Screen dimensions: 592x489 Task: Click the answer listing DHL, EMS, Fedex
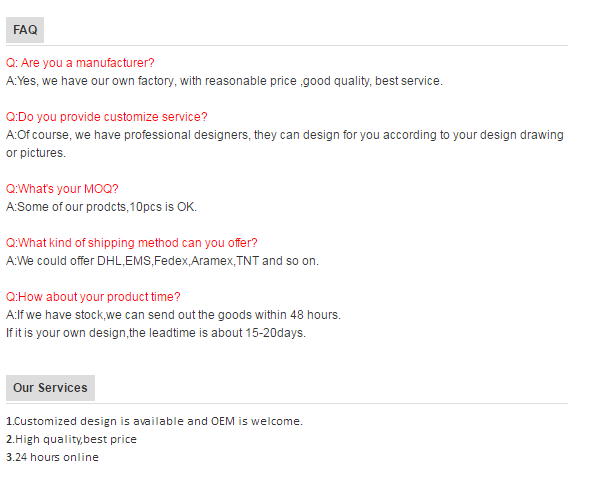tap(162, 261)
